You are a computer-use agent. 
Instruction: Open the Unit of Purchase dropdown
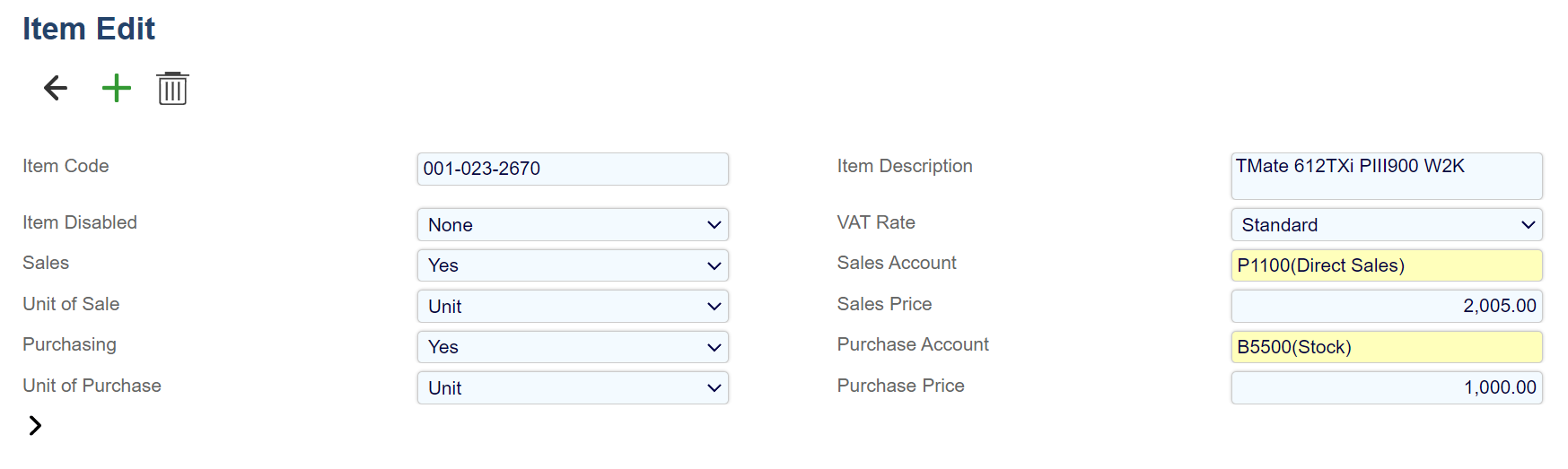pos(573,388)
